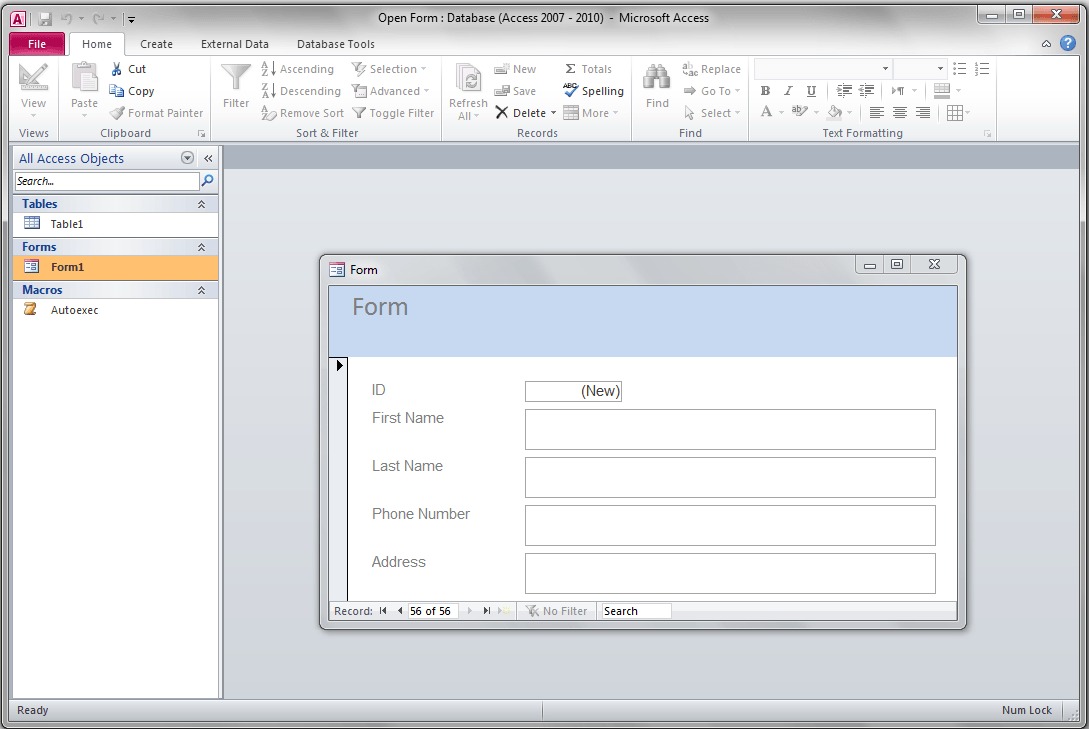
Task: Click the Delete record button
Action: [521, 113]
